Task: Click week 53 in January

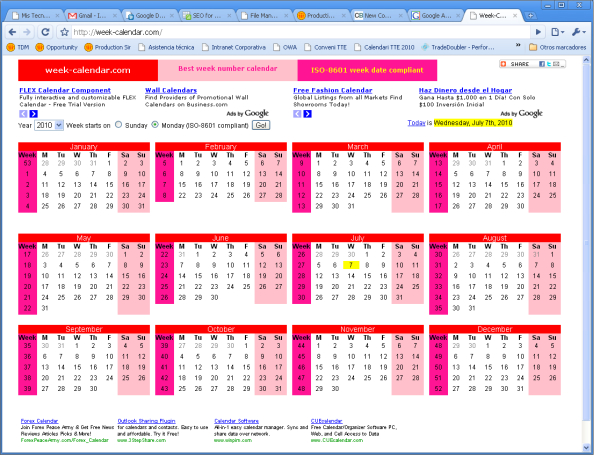Action: click(27, 163)
